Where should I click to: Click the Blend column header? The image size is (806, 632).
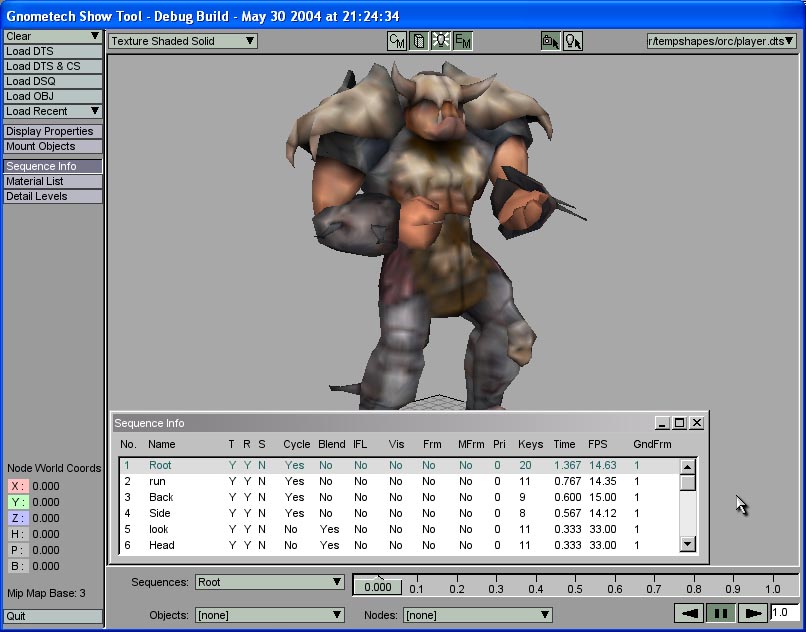332,444
